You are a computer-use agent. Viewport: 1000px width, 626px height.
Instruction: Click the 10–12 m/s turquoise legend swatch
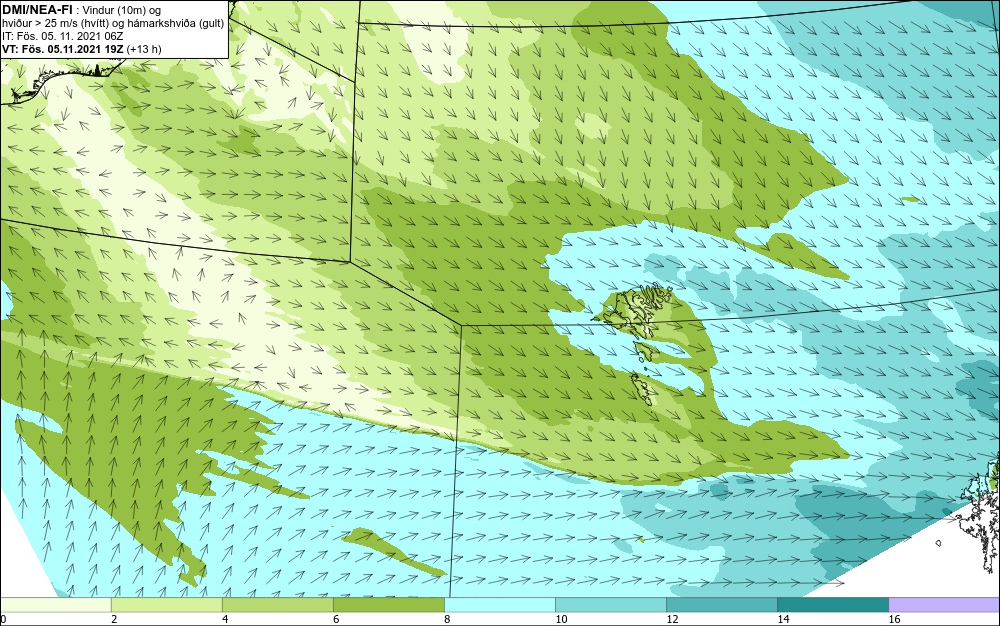[610, 604]
